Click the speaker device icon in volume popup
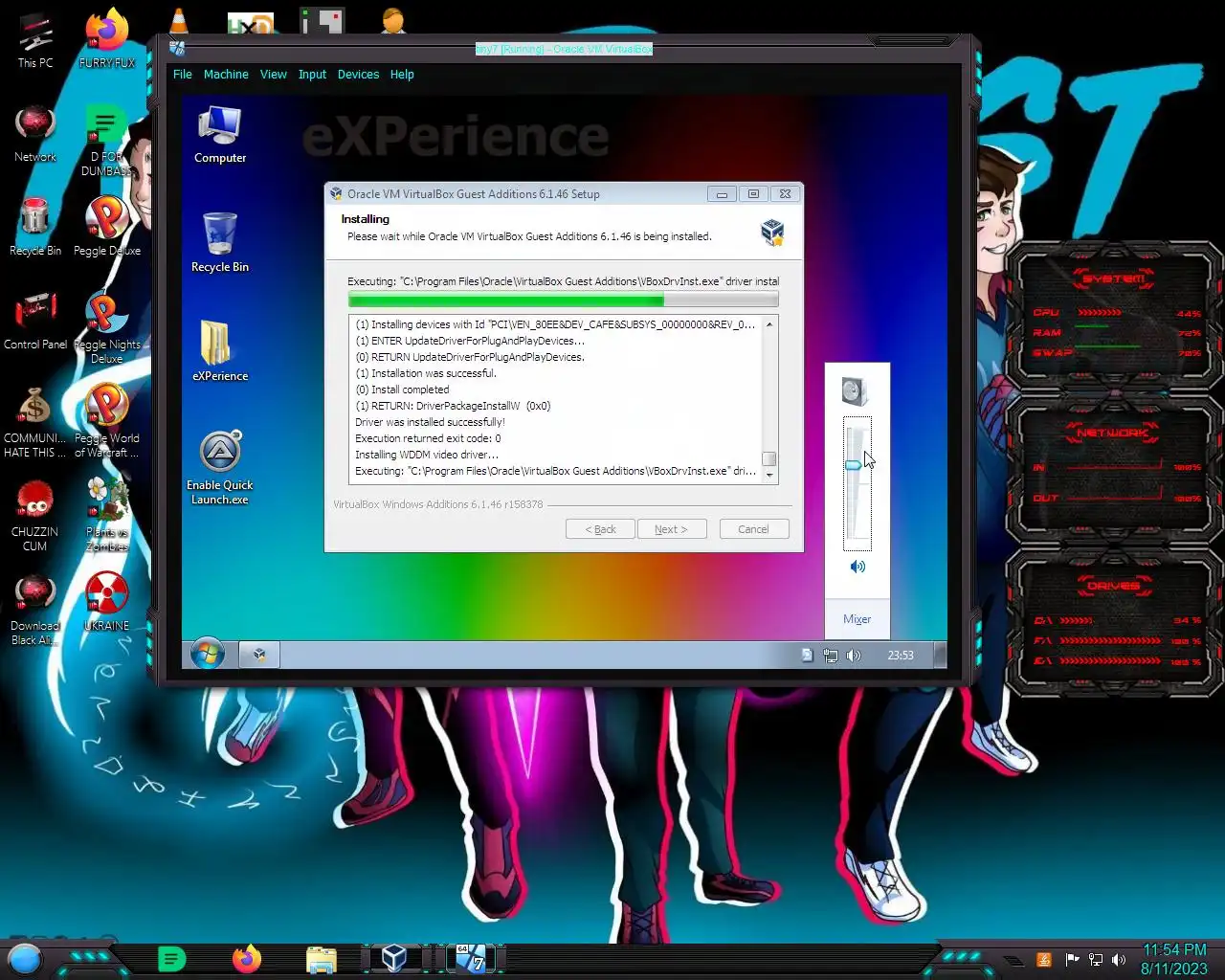The image size is (1225, 980). point(855,390)
